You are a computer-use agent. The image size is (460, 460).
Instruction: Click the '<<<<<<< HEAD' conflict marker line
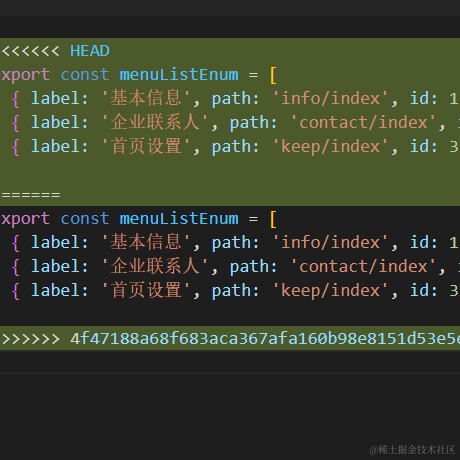[x=230, y=51]
